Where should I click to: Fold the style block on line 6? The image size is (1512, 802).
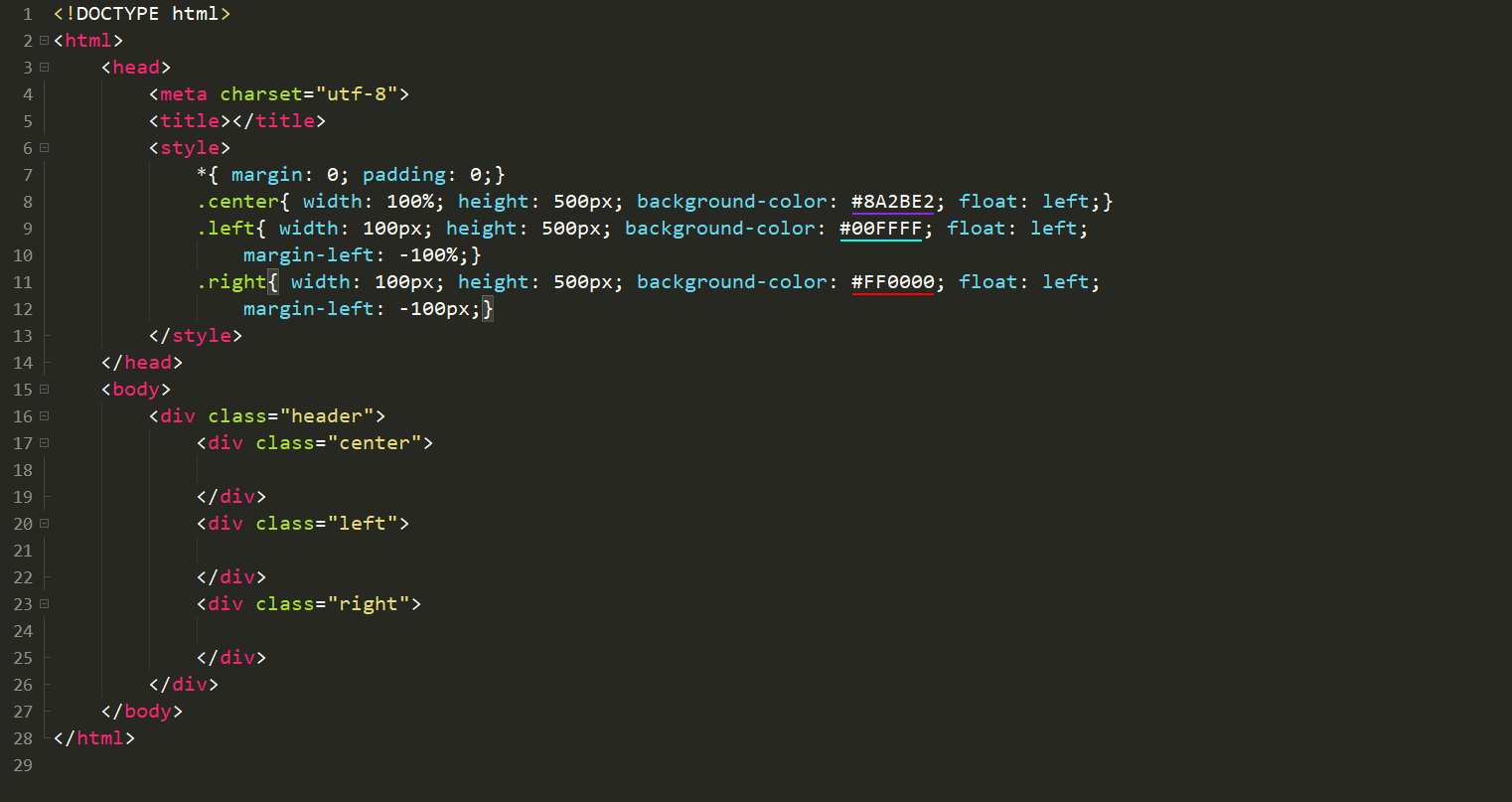44,148
